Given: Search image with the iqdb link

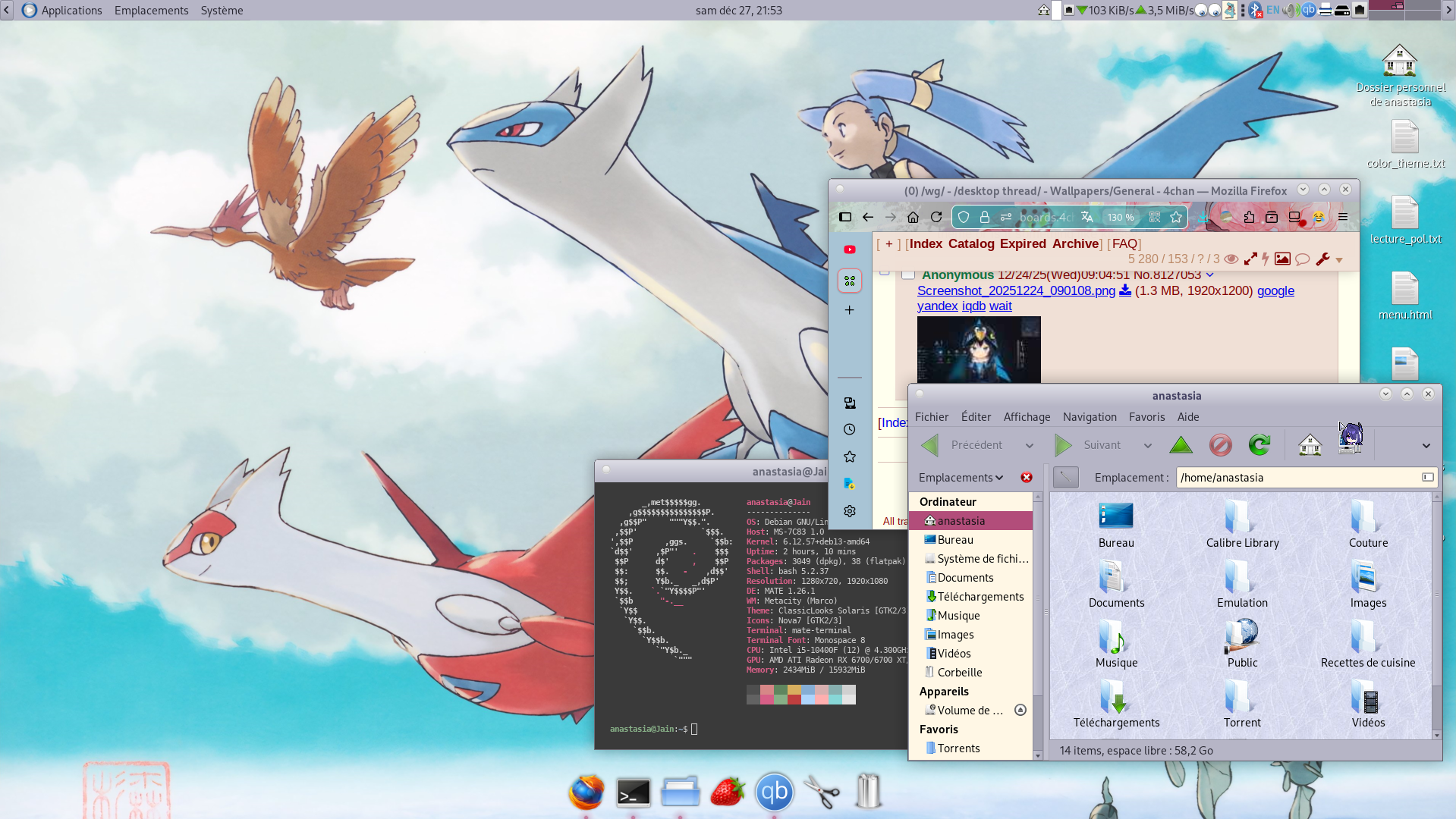Looking at the screenshot, I should [973, 306].
